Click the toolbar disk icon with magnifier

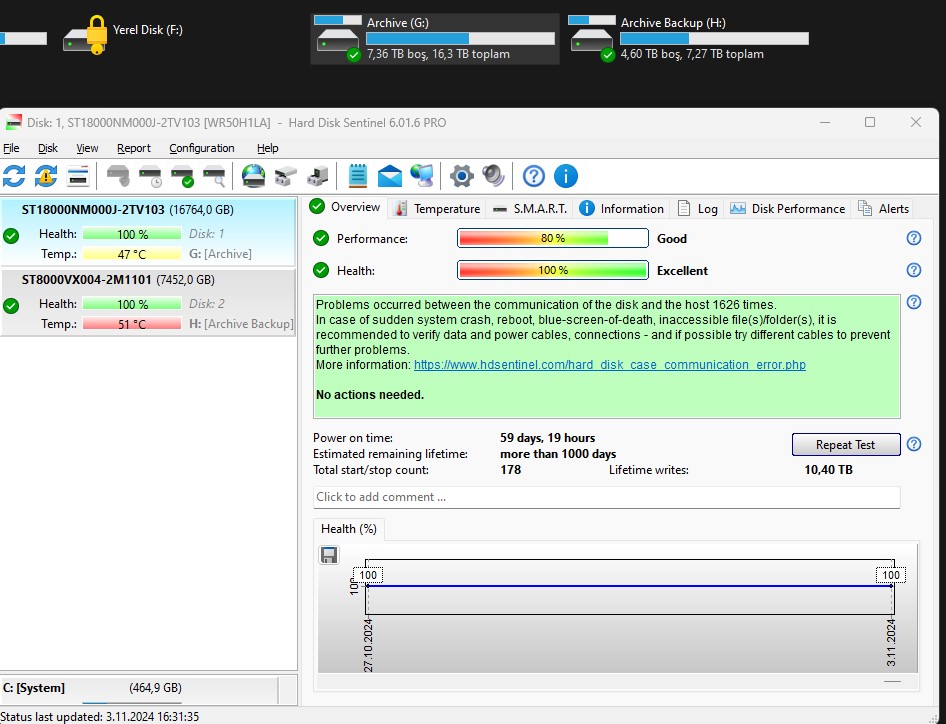tap(214, 176)
